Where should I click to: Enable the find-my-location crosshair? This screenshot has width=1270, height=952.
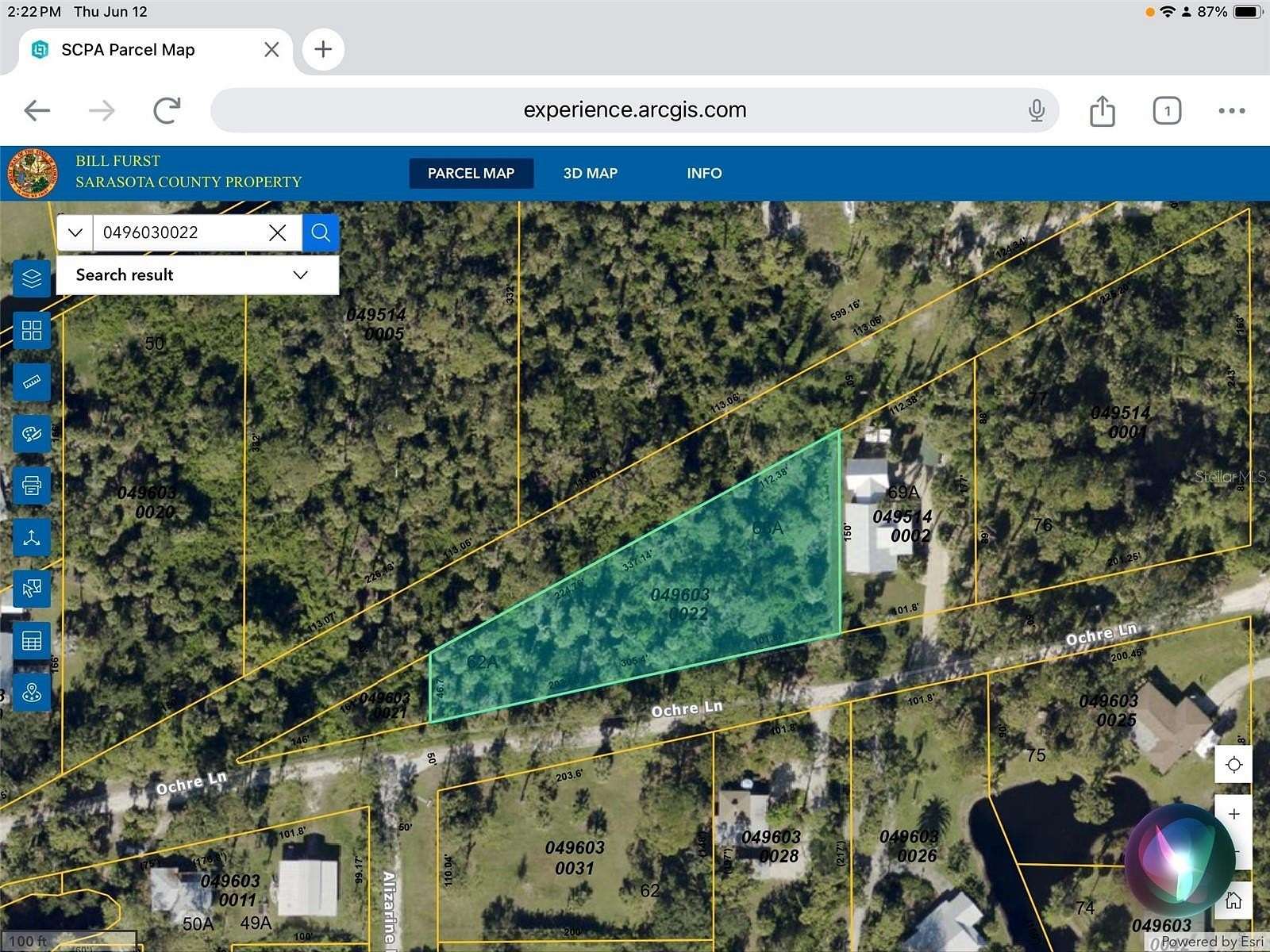coord(1233,764)
